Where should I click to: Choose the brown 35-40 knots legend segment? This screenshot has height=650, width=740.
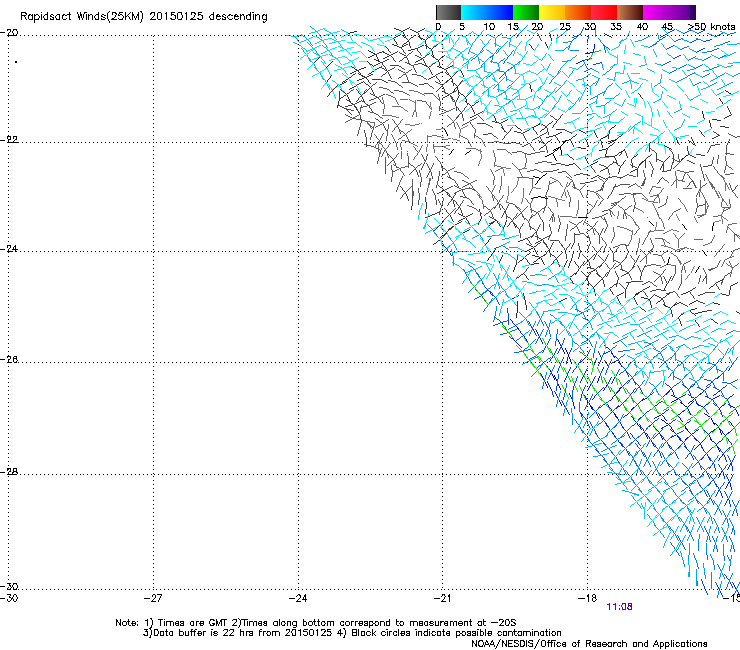630,12
